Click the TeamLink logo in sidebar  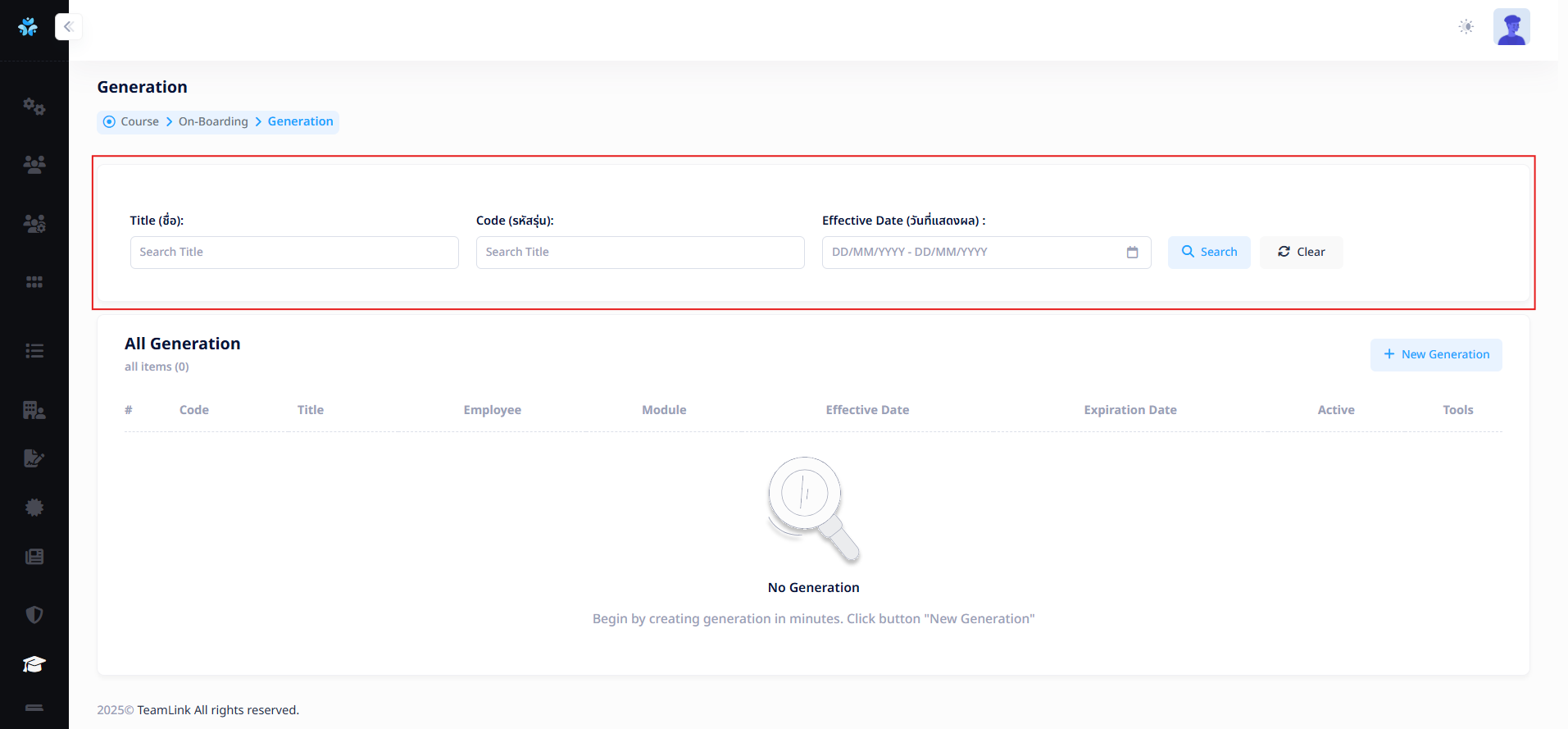[28, 27]
